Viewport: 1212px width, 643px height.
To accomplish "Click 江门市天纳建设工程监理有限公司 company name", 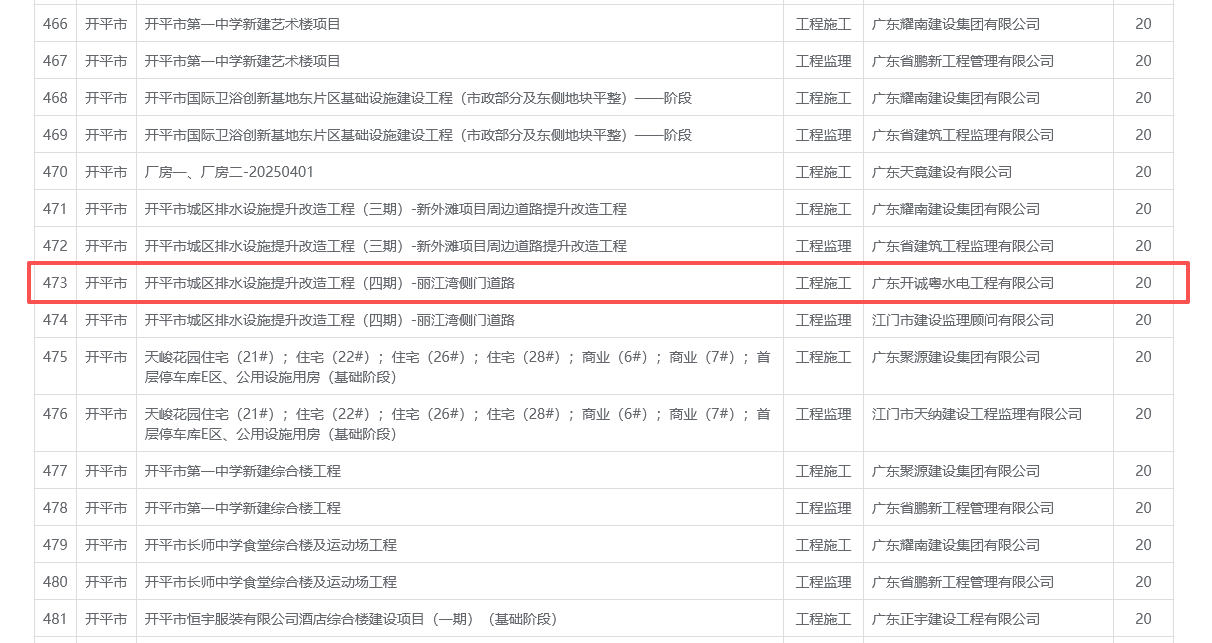I will tap(977, 414).
